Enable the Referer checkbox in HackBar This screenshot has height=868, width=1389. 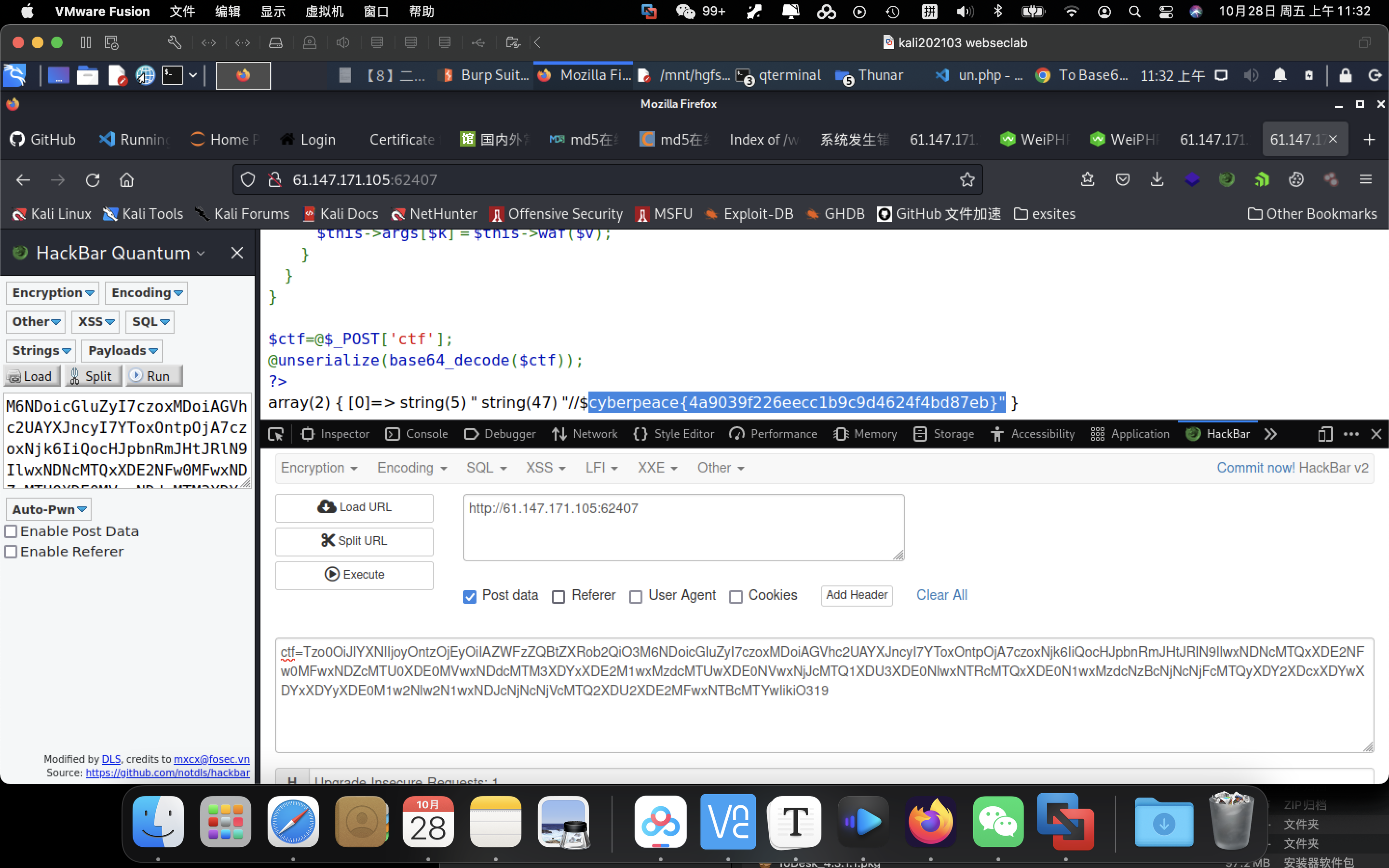(x=558, y=597)
